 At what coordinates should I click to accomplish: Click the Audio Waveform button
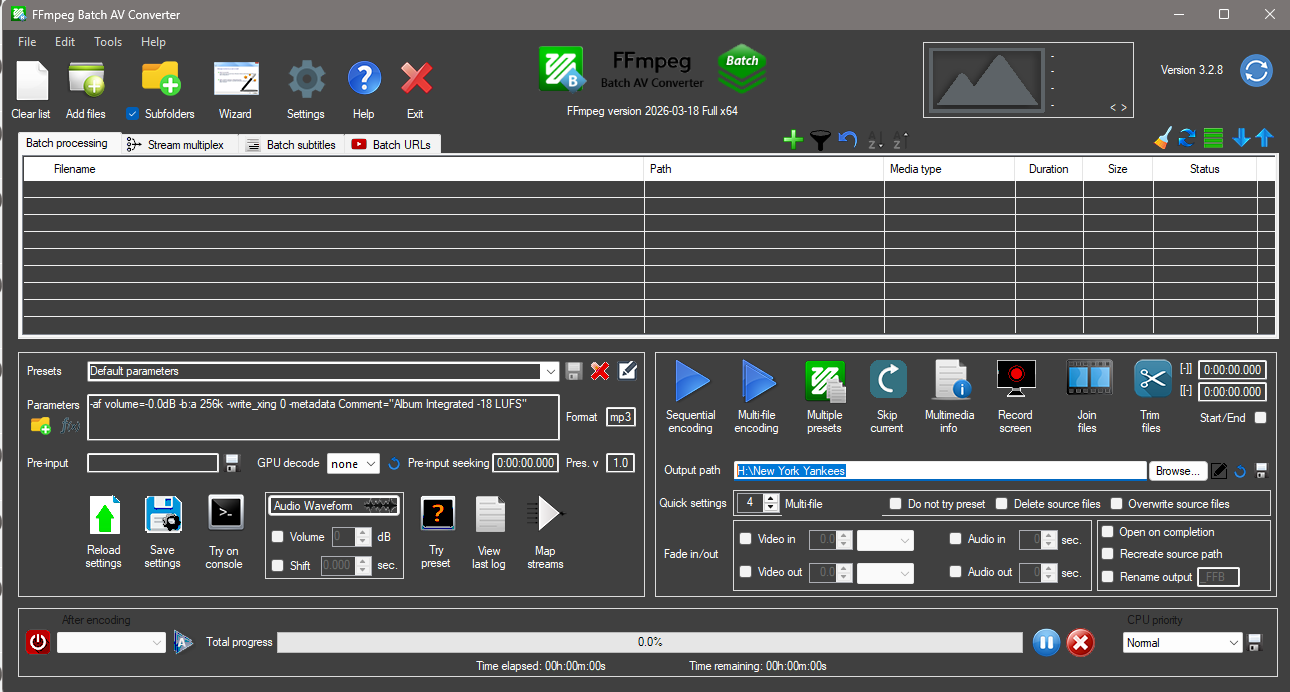coord(334,506)
